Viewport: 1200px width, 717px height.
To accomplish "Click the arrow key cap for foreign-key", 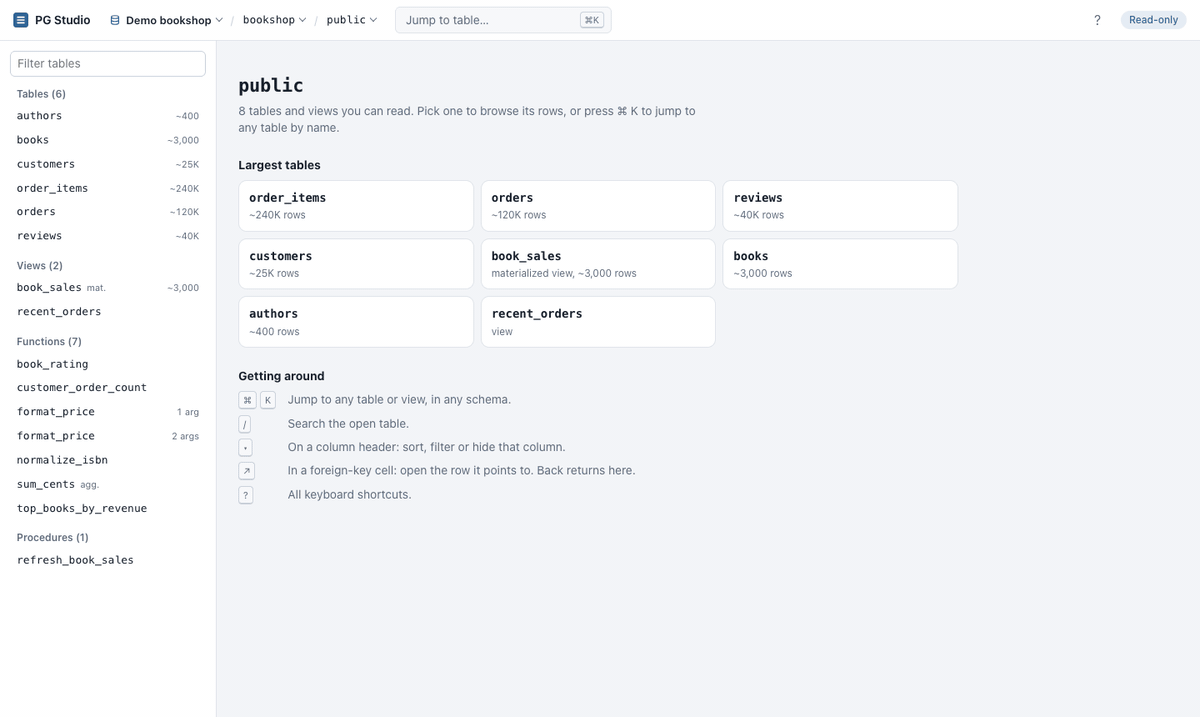I will [x=247, y=471].
